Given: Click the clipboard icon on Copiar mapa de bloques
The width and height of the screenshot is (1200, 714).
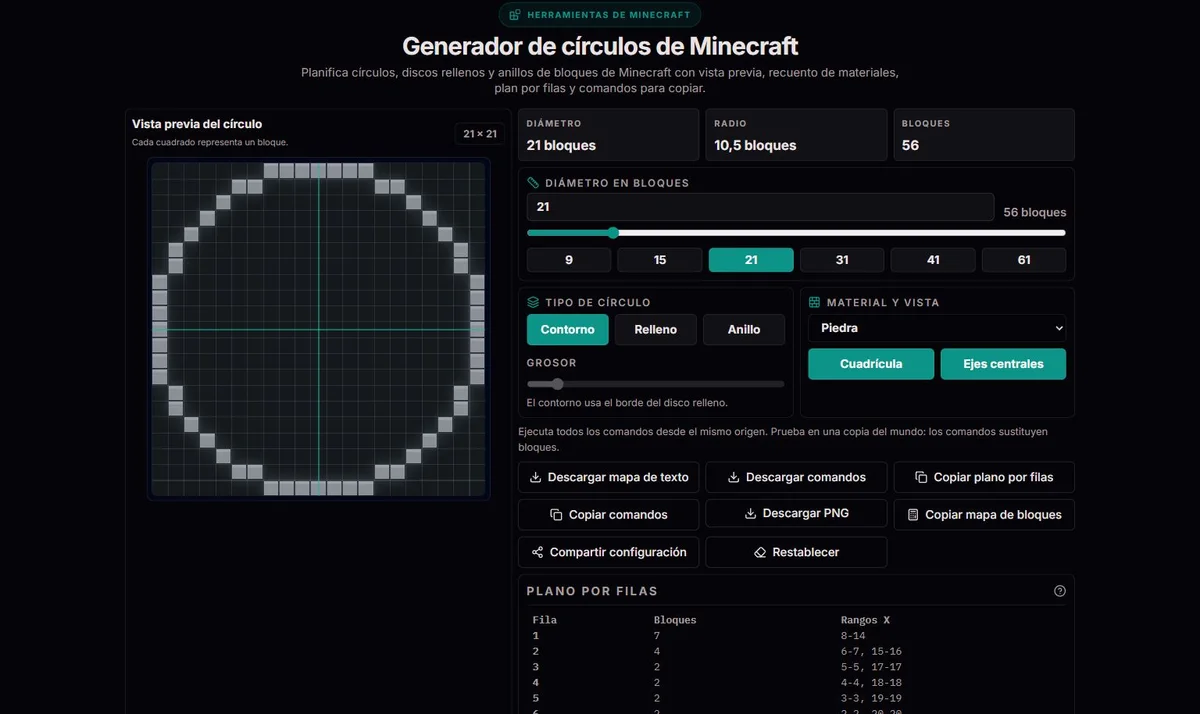Looking at the screenshot, I should [913, 515].
